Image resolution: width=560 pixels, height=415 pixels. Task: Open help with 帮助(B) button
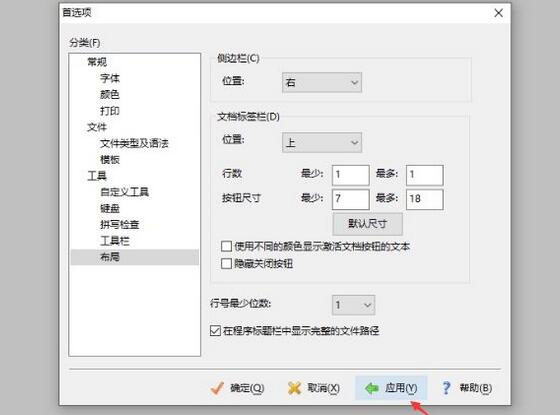tap(467, 388)
